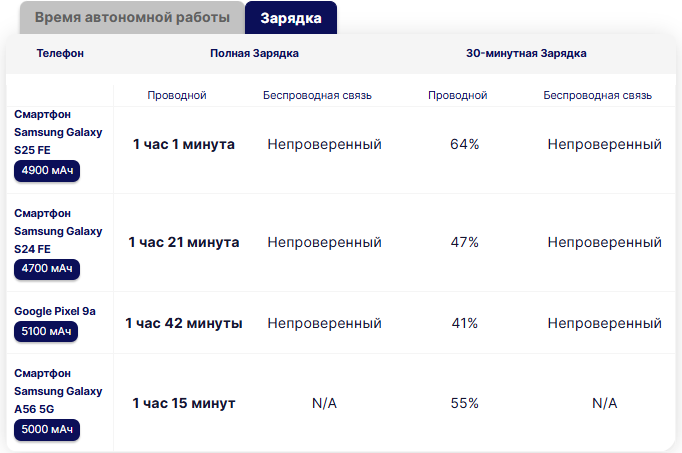Select the 1 час 15 минут cell
The image size is (682, 453).
pyautogui.click(x=184, y=403)
